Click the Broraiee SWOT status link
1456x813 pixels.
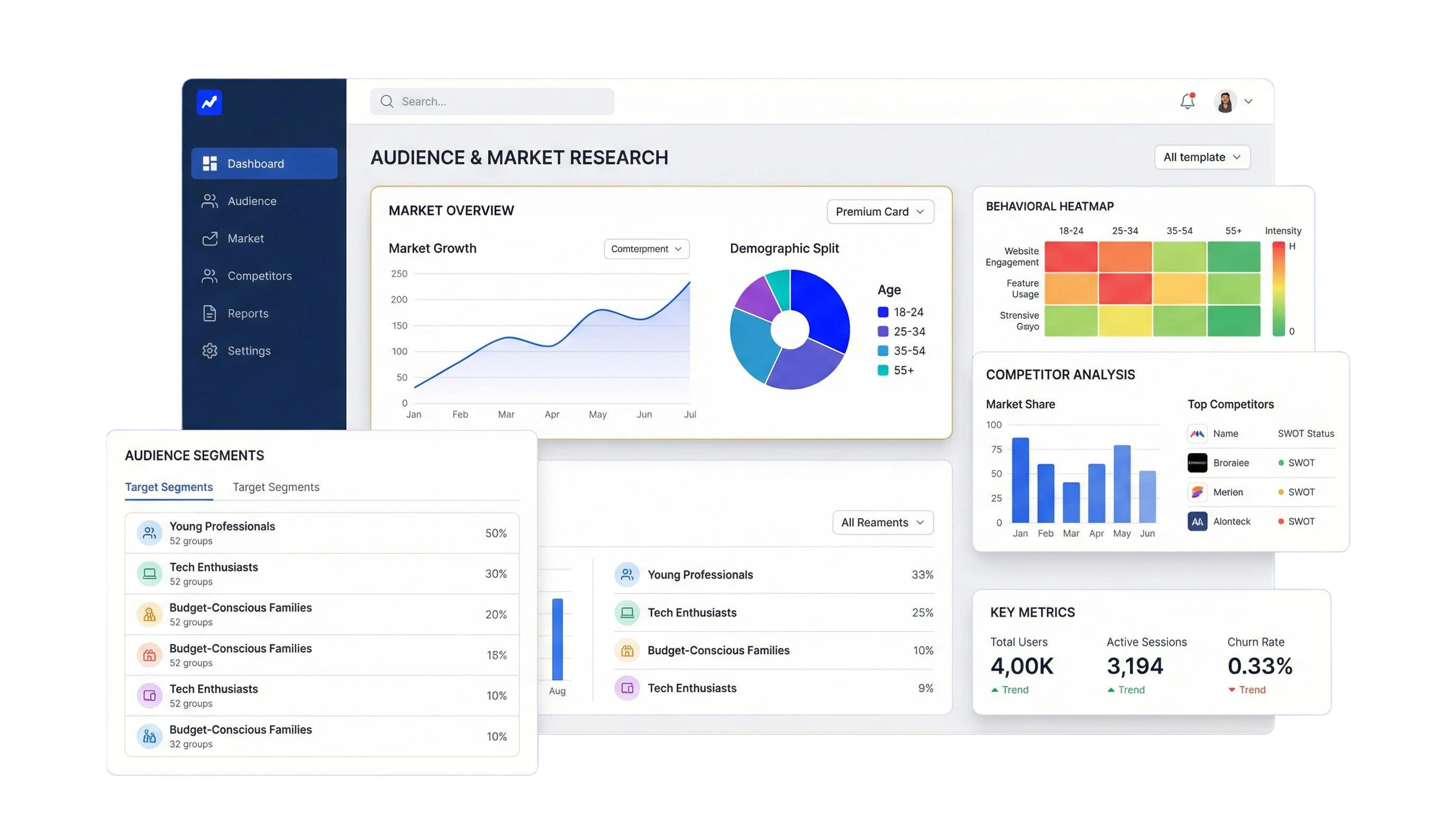coord(1300,463)
